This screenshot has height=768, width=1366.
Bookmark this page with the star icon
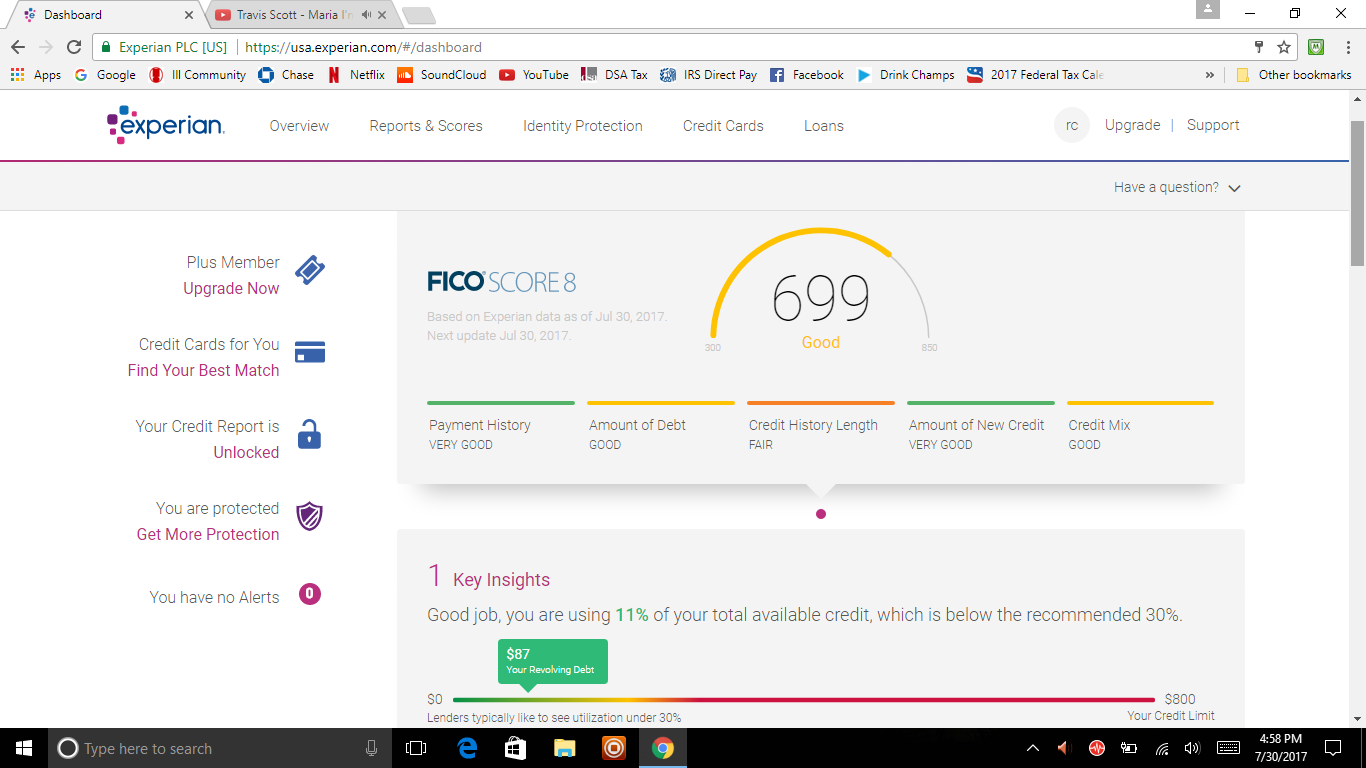point(1284,47)
